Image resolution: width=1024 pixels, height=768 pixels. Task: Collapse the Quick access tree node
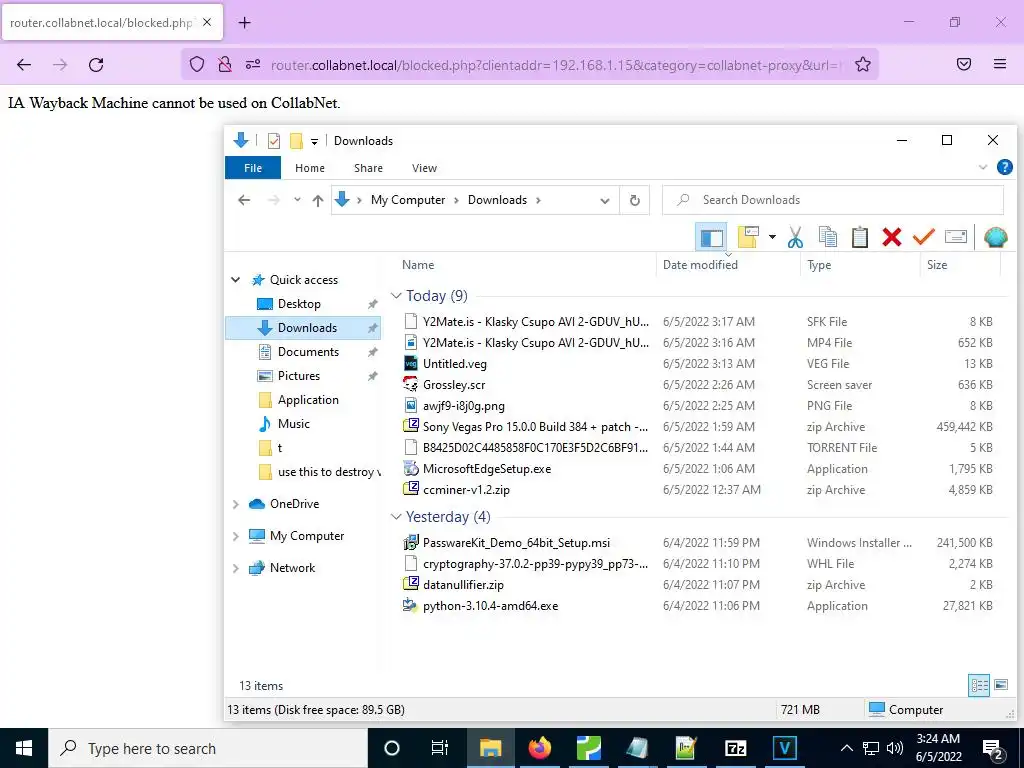click(x=235, y=280)
